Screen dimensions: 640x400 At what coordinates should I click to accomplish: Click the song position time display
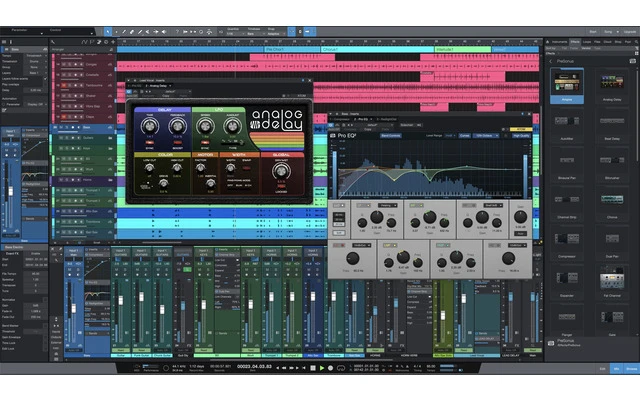(254, 367)
